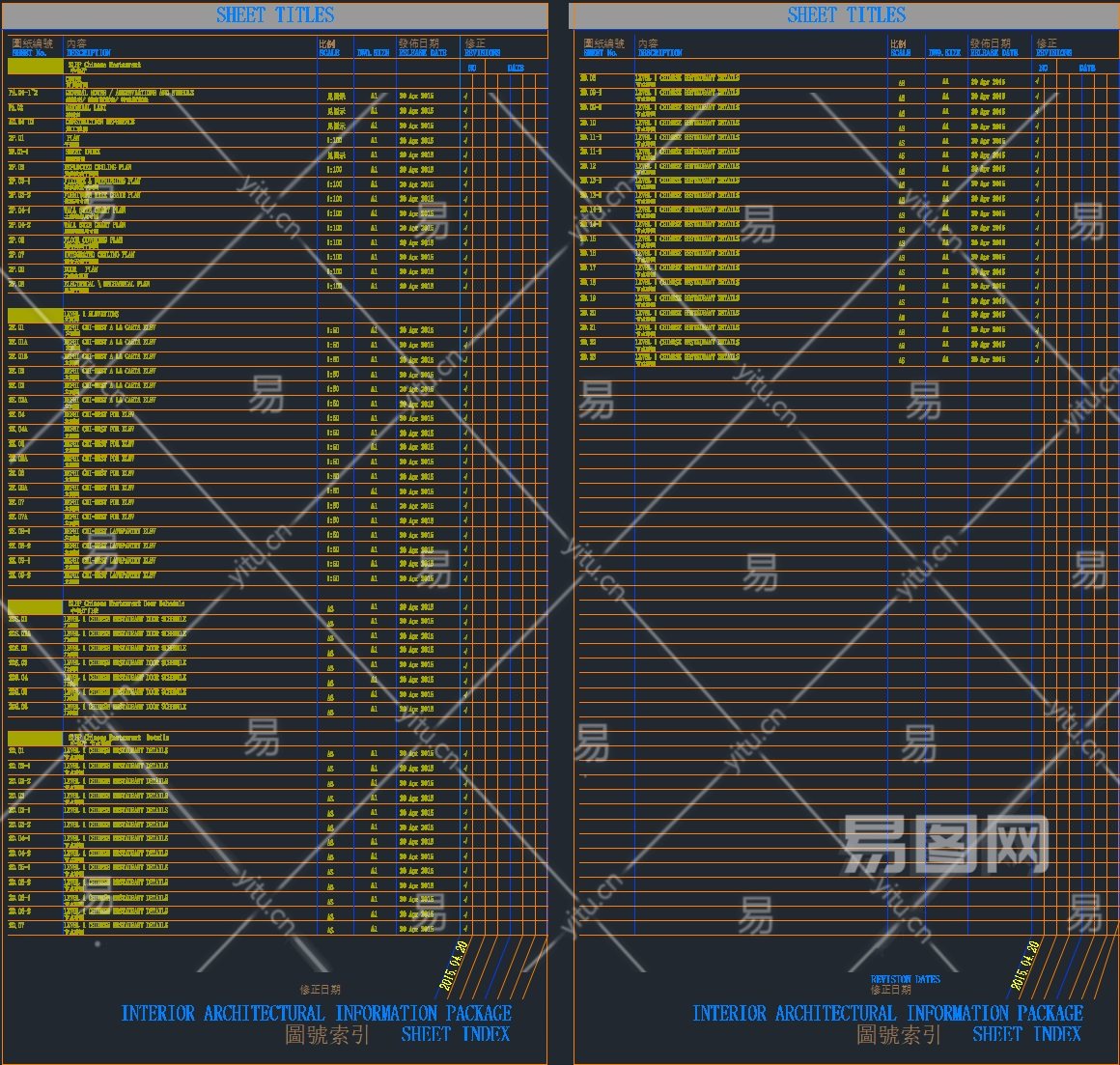The width and height of the screenshot is (1120, 1065).
Task: Select the MATERIAL LIST row description
Action: pyautogui.click(x=85, y=108)
